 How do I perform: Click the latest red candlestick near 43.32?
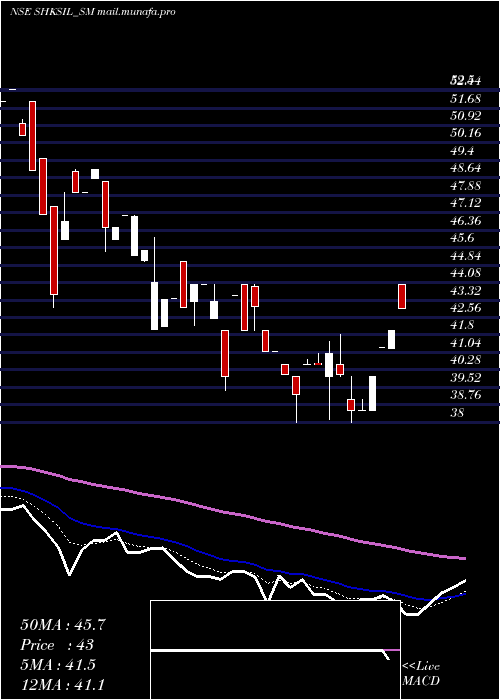(402, 296)
